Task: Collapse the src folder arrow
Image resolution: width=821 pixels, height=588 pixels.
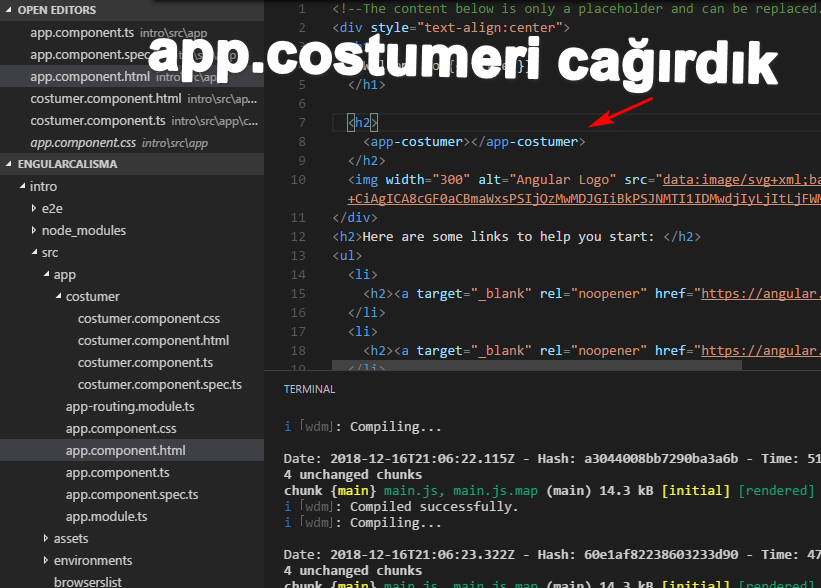Action: 34,252
